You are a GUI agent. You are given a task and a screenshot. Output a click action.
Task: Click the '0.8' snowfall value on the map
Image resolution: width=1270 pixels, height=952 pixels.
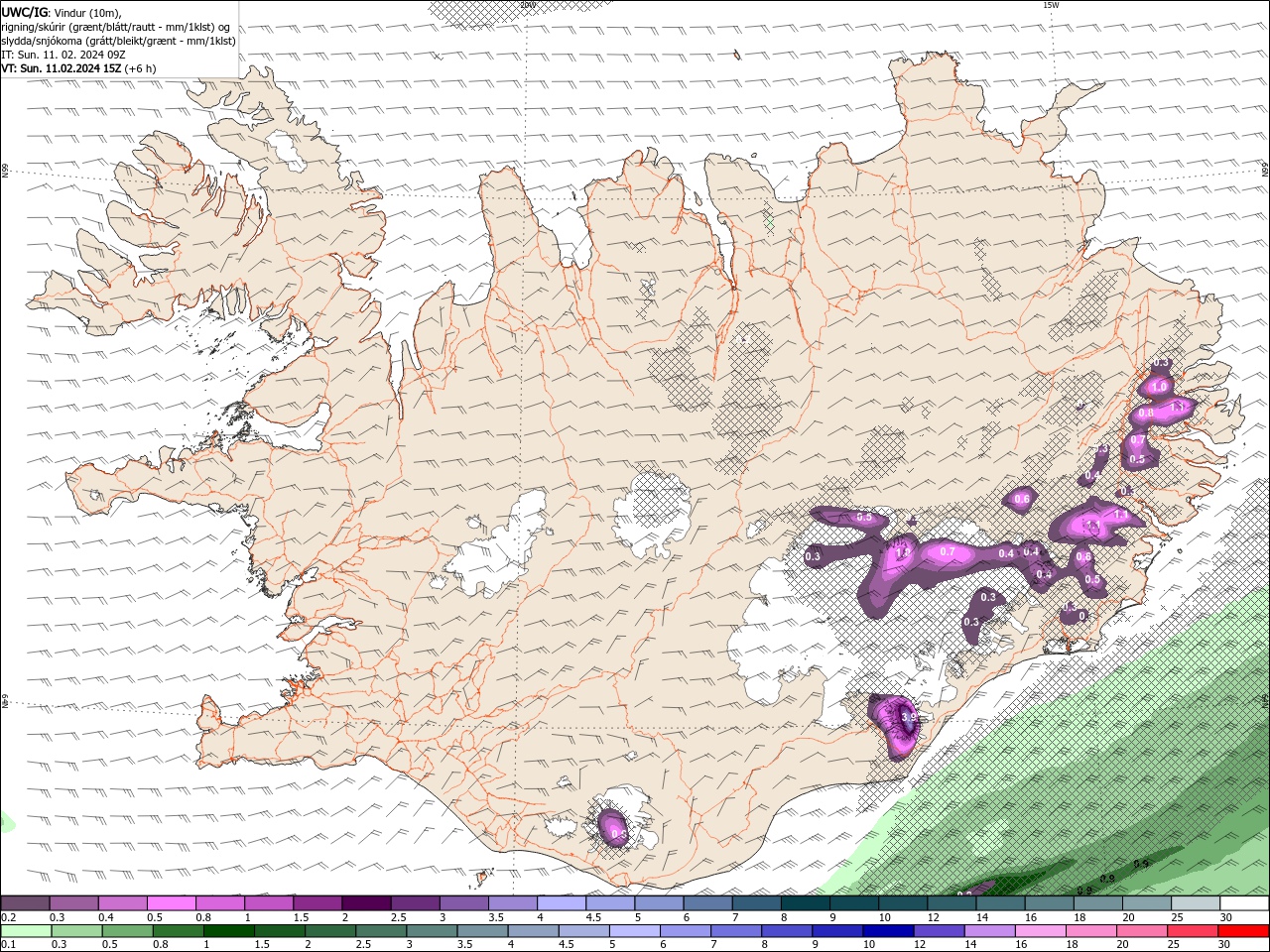click(1145, 413)
